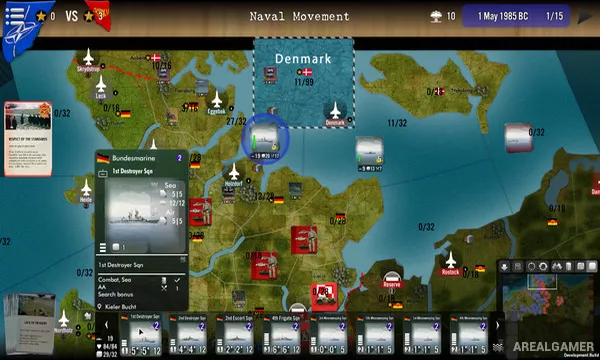The width and height of the screenshot is (600, 360).
Task: Expand the stacked lines in unit portrait
Action: pos(103,248)
